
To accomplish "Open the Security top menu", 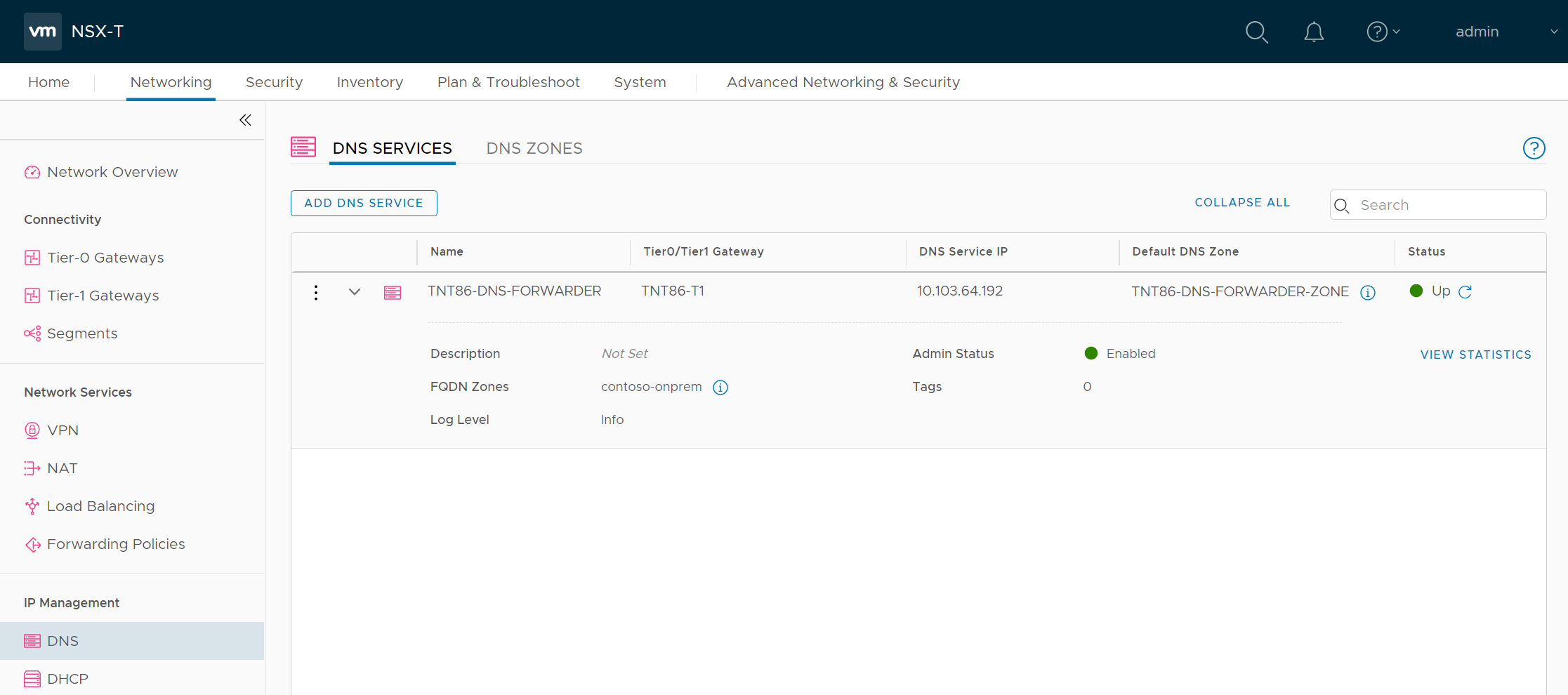I will click(274, 82).
